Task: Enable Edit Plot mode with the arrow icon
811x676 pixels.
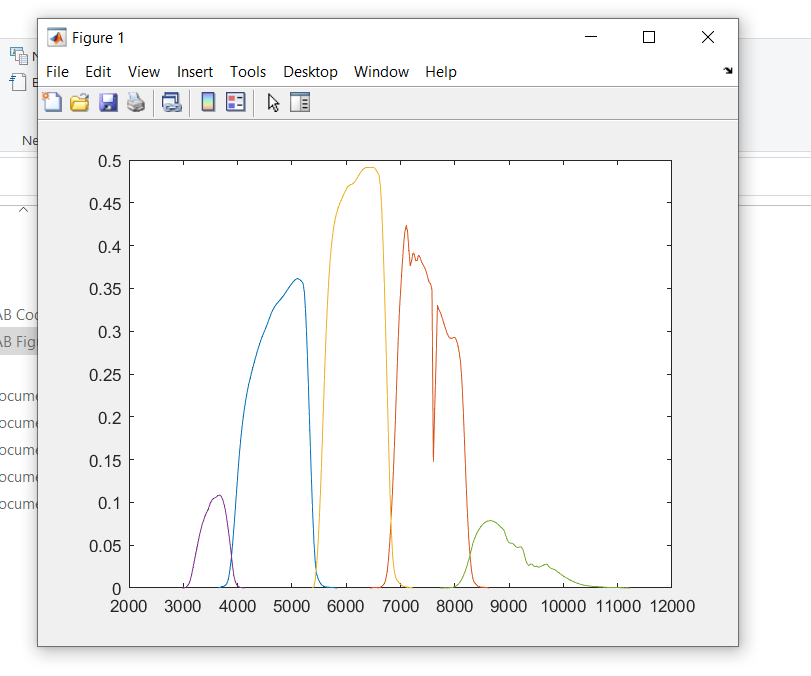Action: point(272,101)
